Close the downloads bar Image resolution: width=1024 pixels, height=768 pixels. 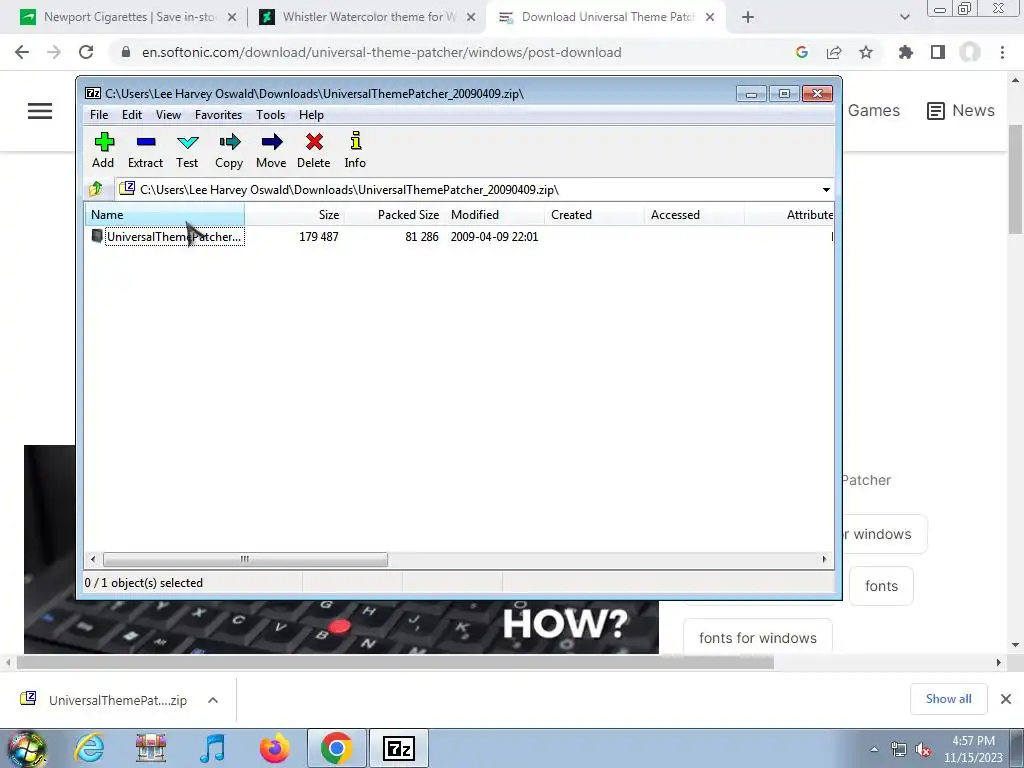[x=1006, y=699]
